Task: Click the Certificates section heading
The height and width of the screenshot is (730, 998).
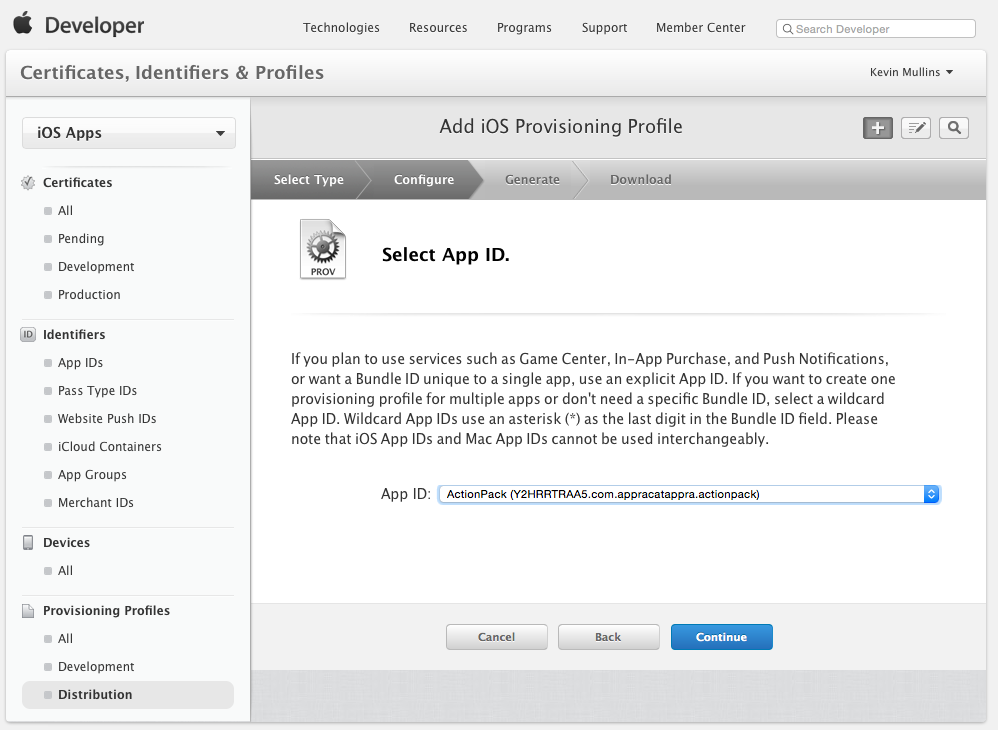Action: click(78, 183)
